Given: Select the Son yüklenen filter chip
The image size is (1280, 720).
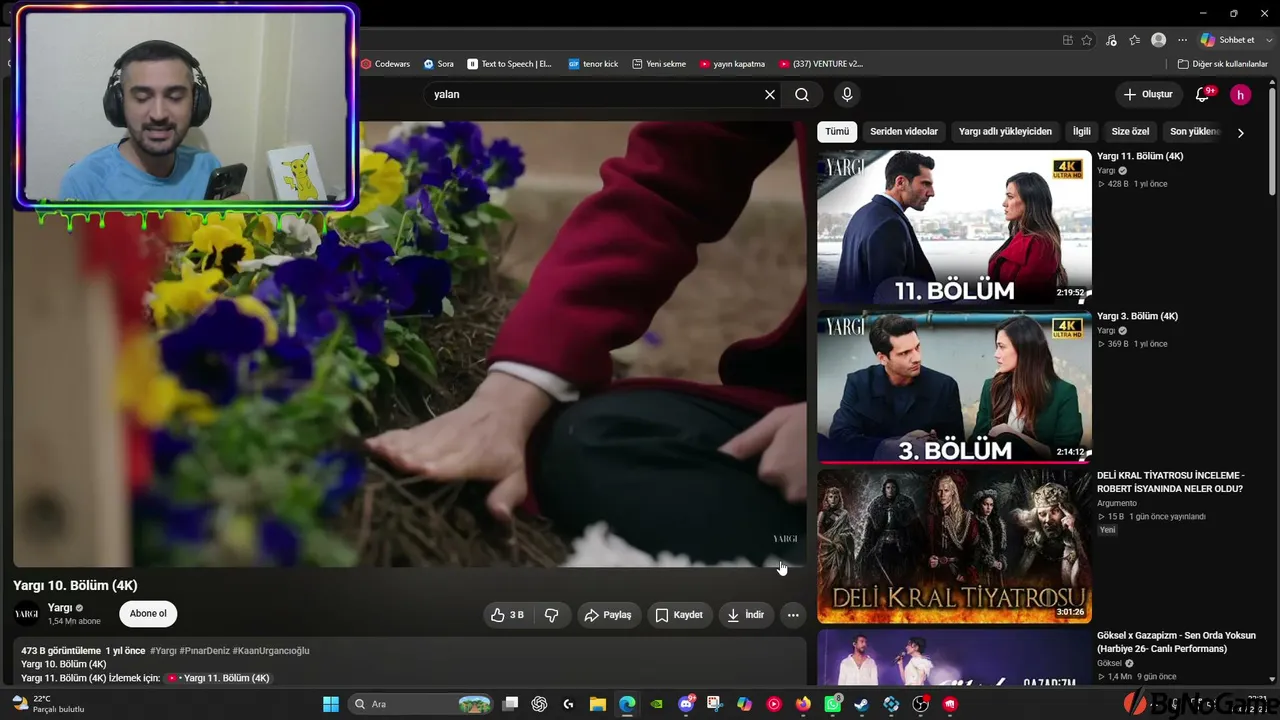Looking at the screenshot, I should 1195,132.
